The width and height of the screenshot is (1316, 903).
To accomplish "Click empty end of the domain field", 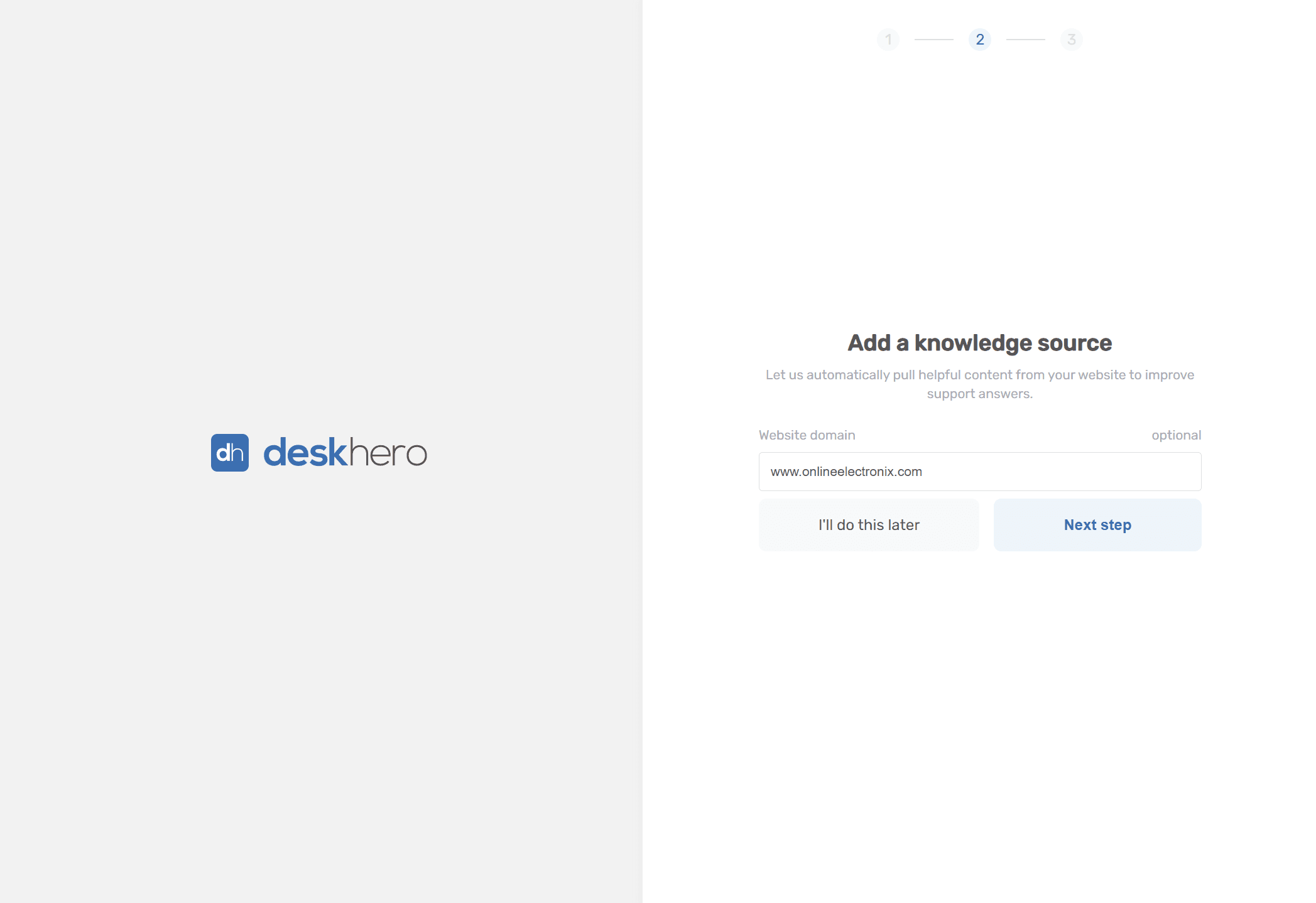I will click(x=1131, y=472).
